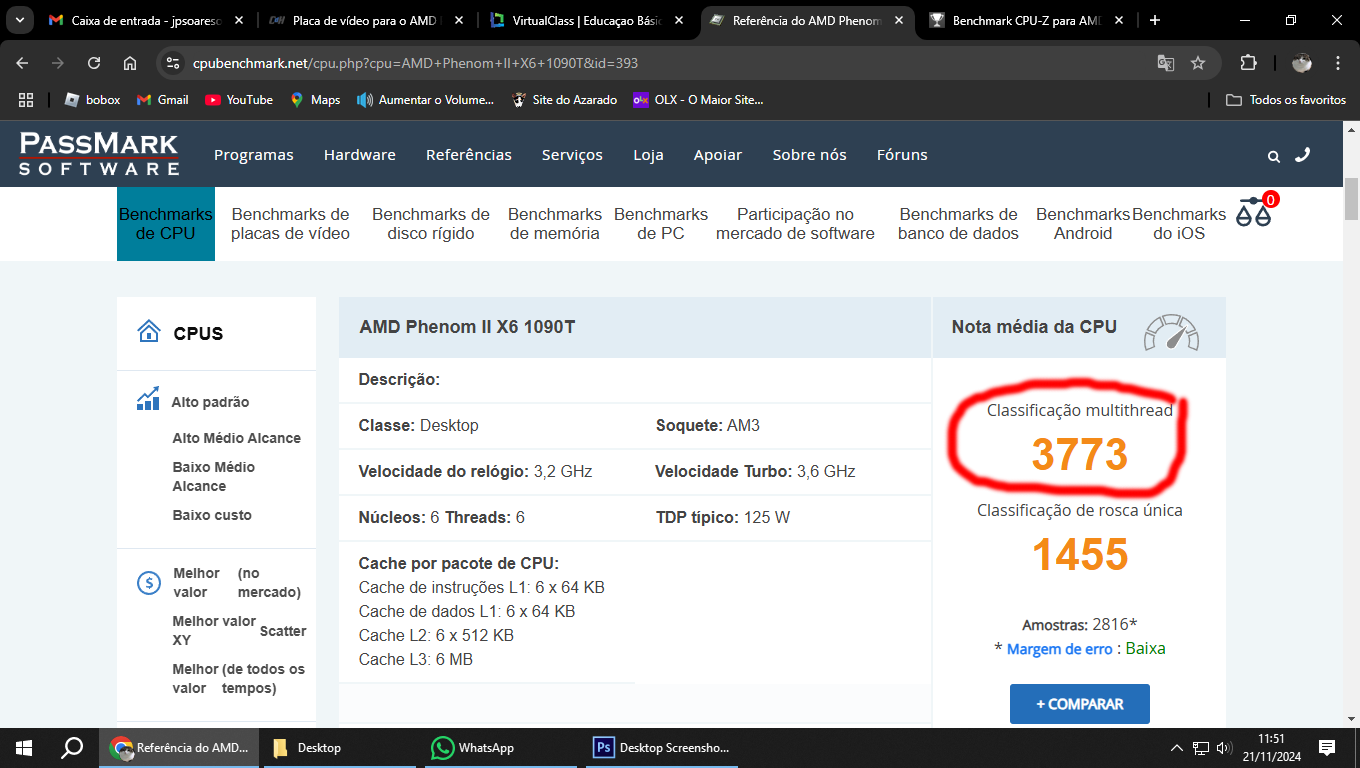The image size is (1360, 768).
Task: Select Benchmarks de disco rígido tab
Action: tap(431, 224)
